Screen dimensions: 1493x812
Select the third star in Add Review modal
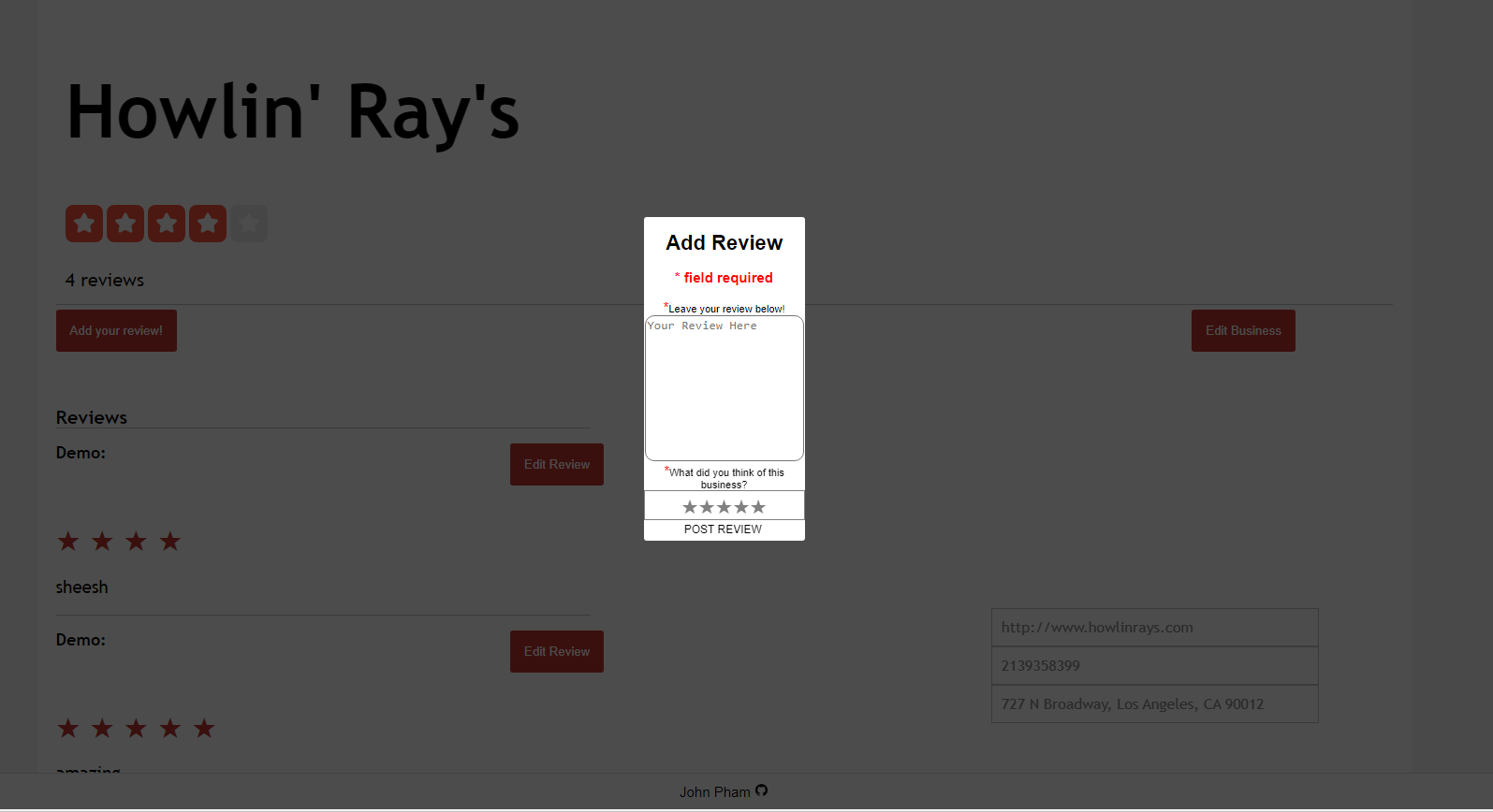[x=724, y=507]
